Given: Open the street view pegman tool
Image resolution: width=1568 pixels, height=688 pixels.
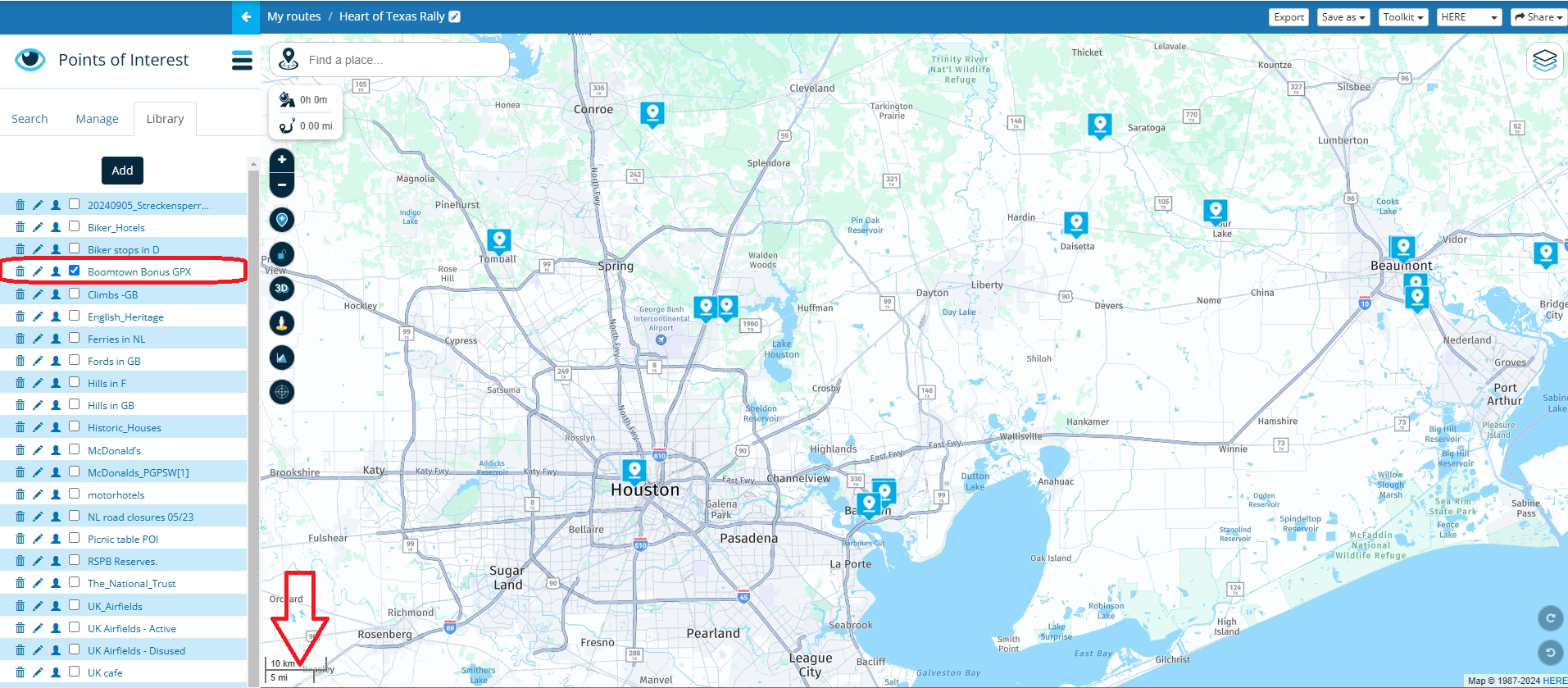Looking at the screenshot, I should [x=281, y=323].
